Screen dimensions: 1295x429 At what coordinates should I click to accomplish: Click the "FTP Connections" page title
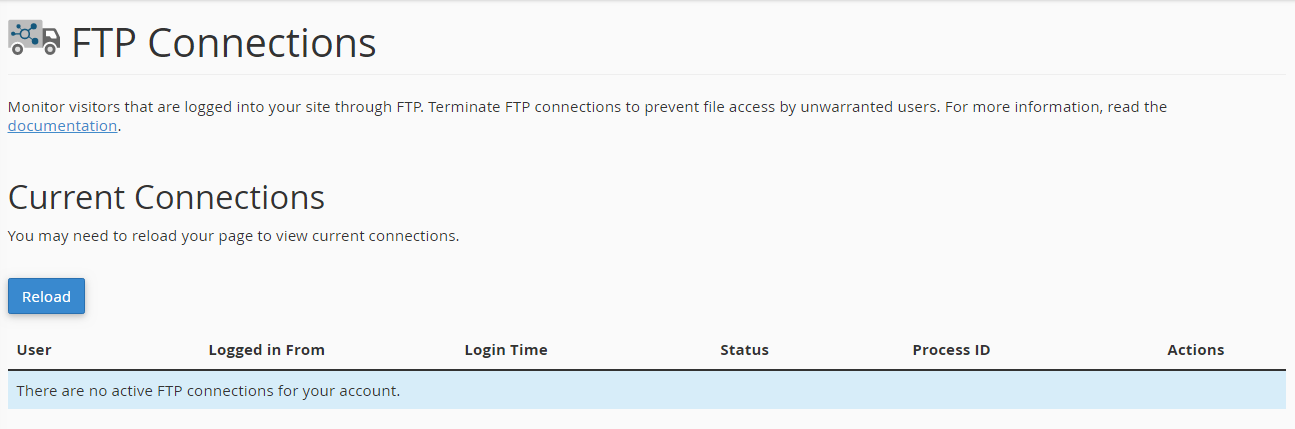coord(223,43)
